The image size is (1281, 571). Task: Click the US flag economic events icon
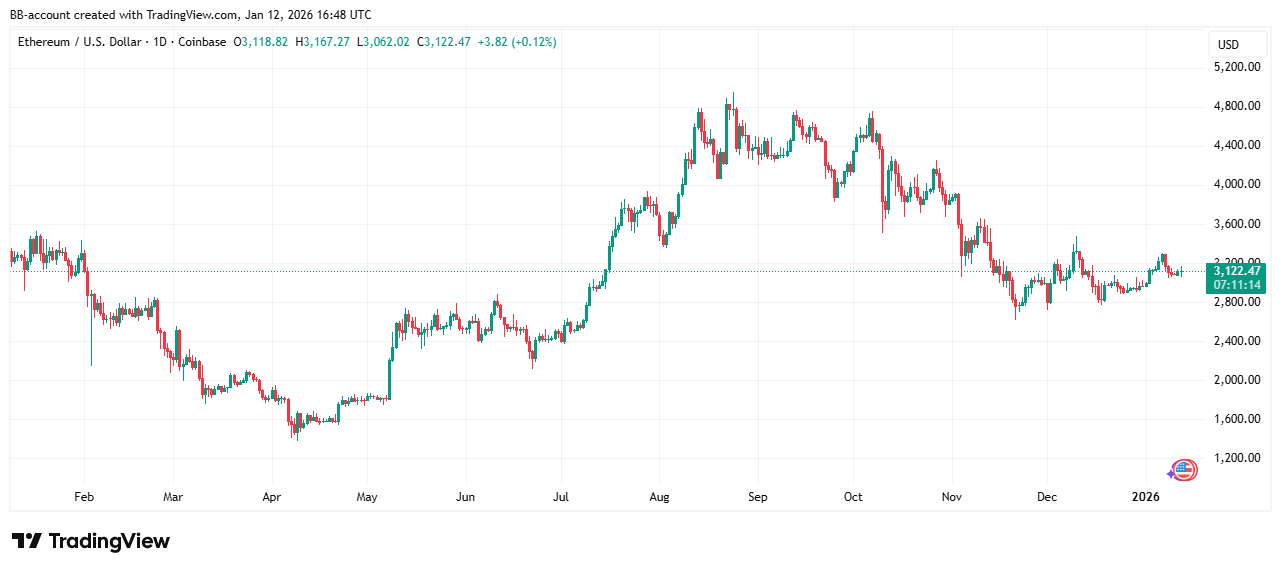[1184, 469]
